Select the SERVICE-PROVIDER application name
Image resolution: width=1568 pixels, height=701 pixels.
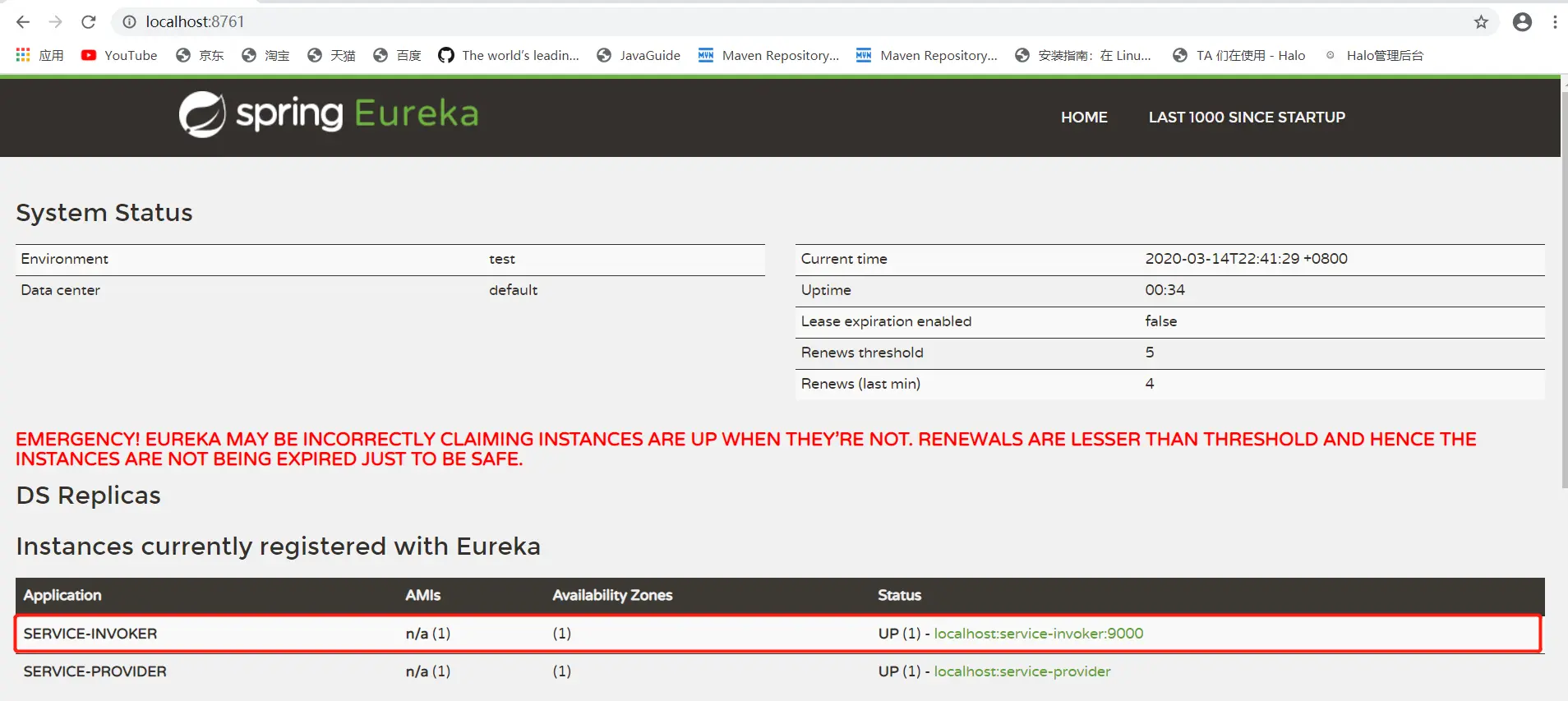(x=95, y=671)
